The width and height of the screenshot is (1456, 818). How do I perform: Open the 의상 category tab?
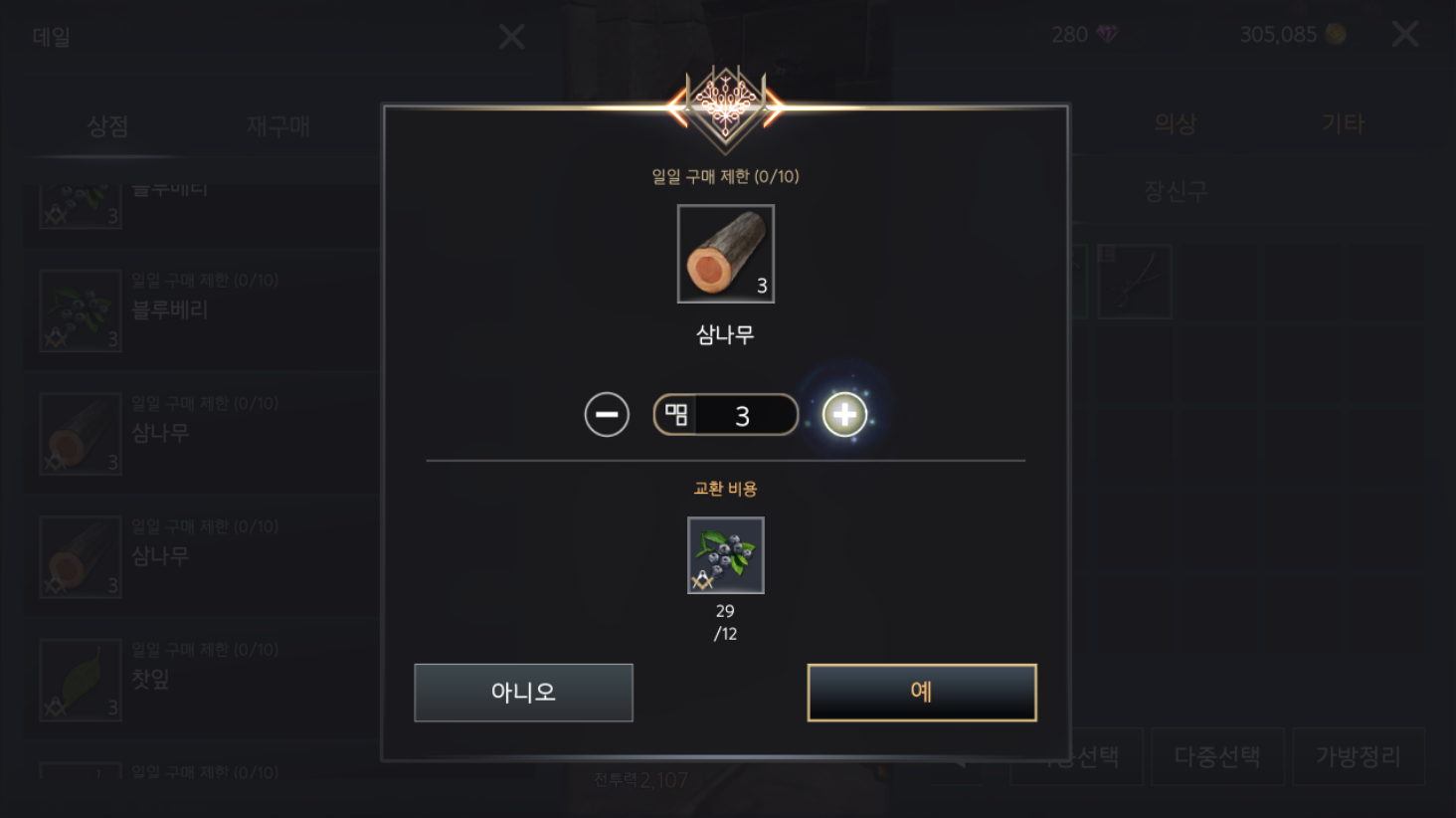[1176, 124]
